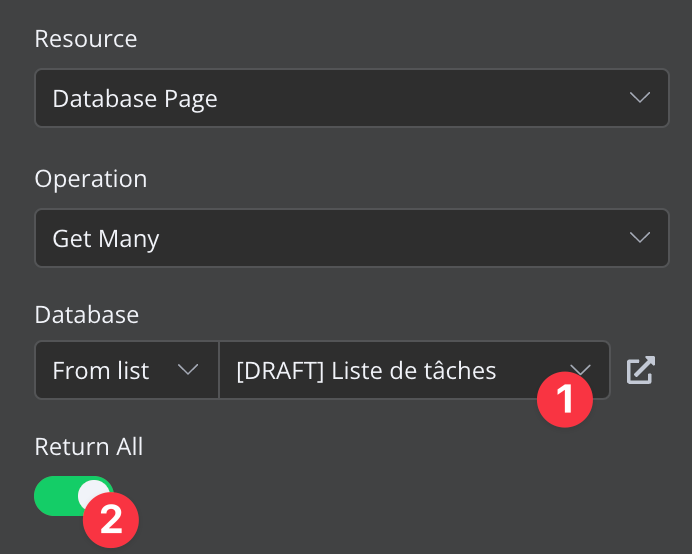Click the chevron icon in Resource field
This screenshot has width=692, height=554.
639,98
